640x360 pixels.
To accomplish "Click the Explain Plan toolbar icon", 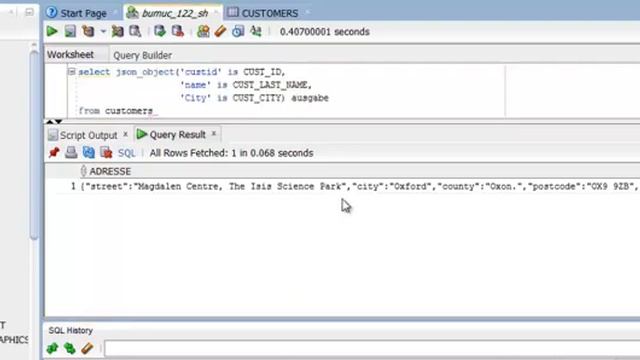I will click(88, 31).
